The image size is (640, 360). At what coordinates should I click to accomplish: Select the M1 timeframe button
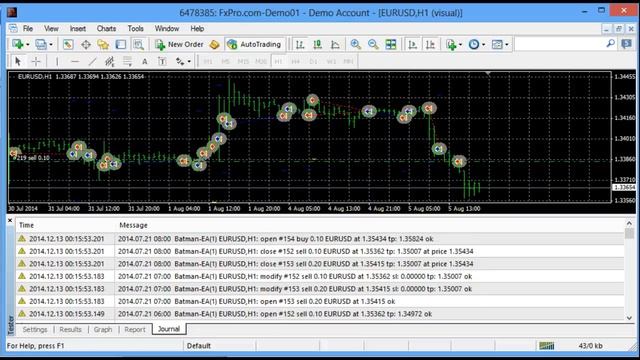click(x=208, y=62)
